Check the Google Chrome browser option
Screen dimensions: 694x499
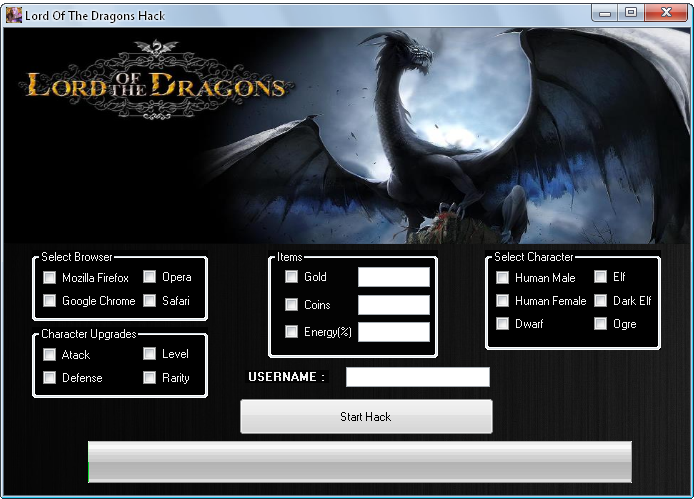tap(50, 301)
